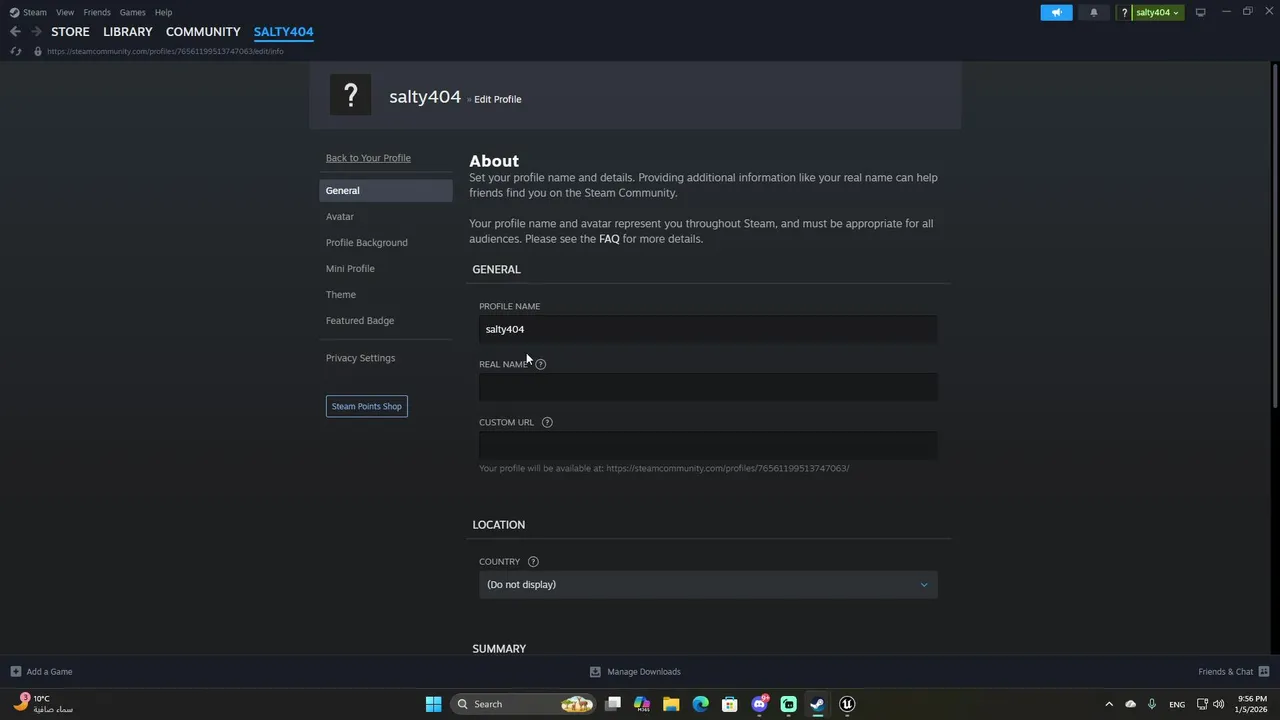Screen dimensions: 1280x720
Task: Click the Steam taskbar icon
Action: (x=817, y=704)
